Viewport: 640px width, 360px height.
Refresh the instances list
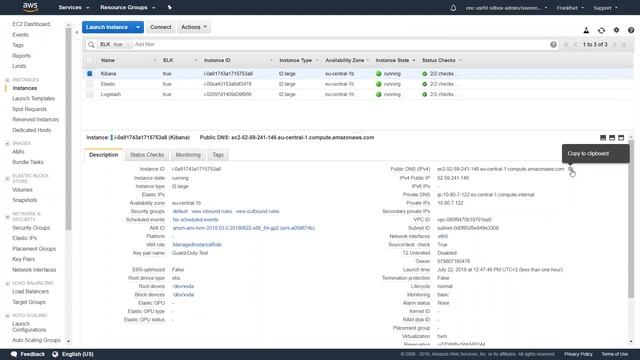tap(601, 30)
